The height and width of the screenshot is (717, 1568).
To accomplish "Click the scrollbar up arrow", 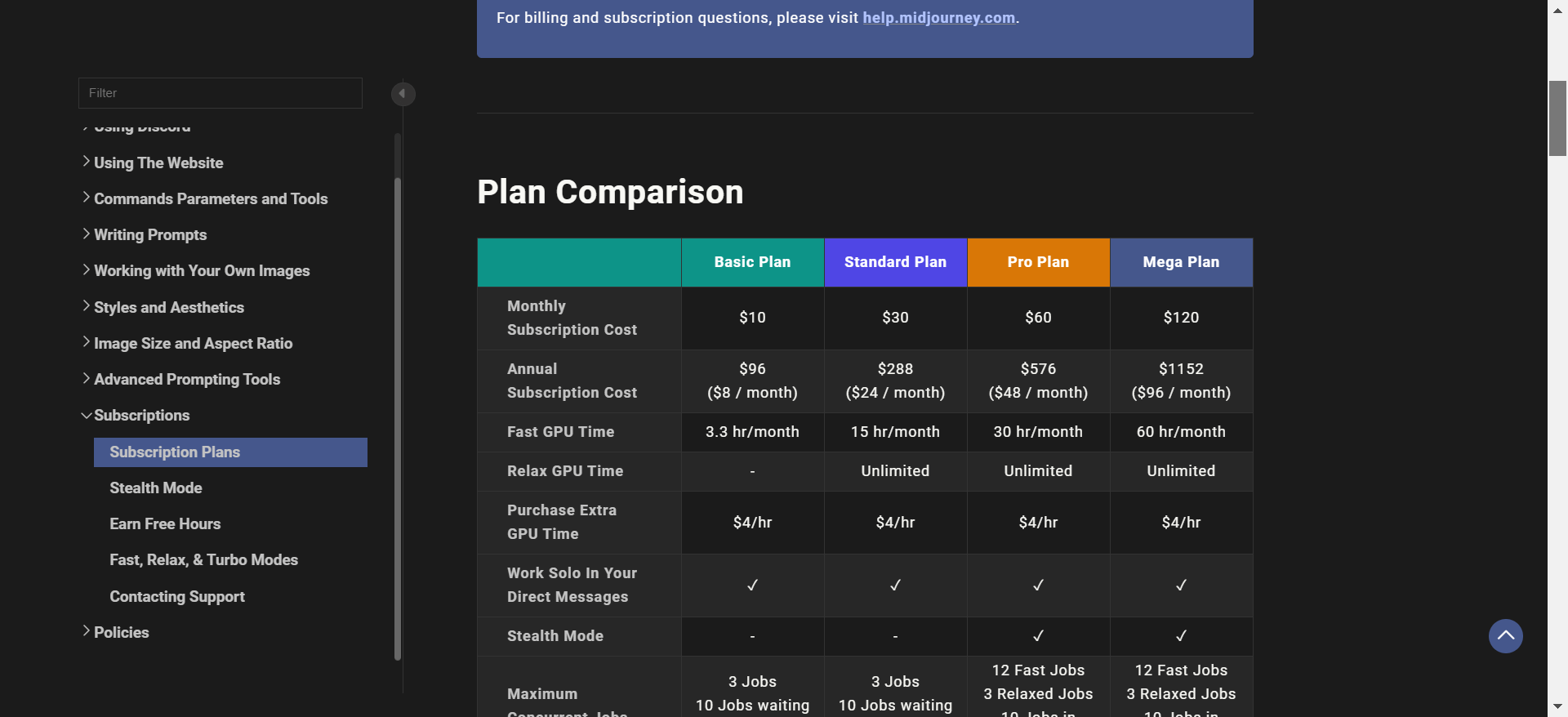I will tap(1557, 9).
